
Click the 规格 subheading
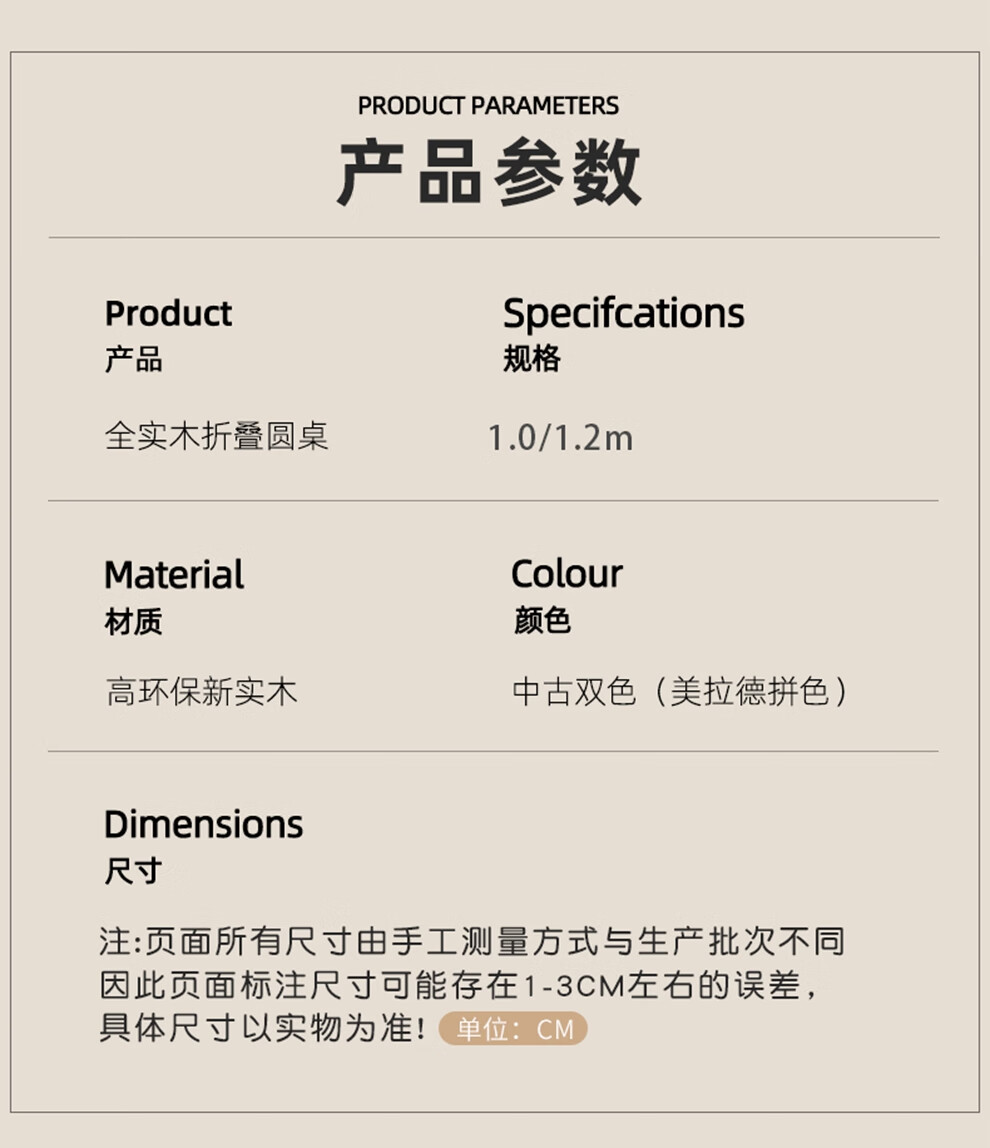coord(531,360)
